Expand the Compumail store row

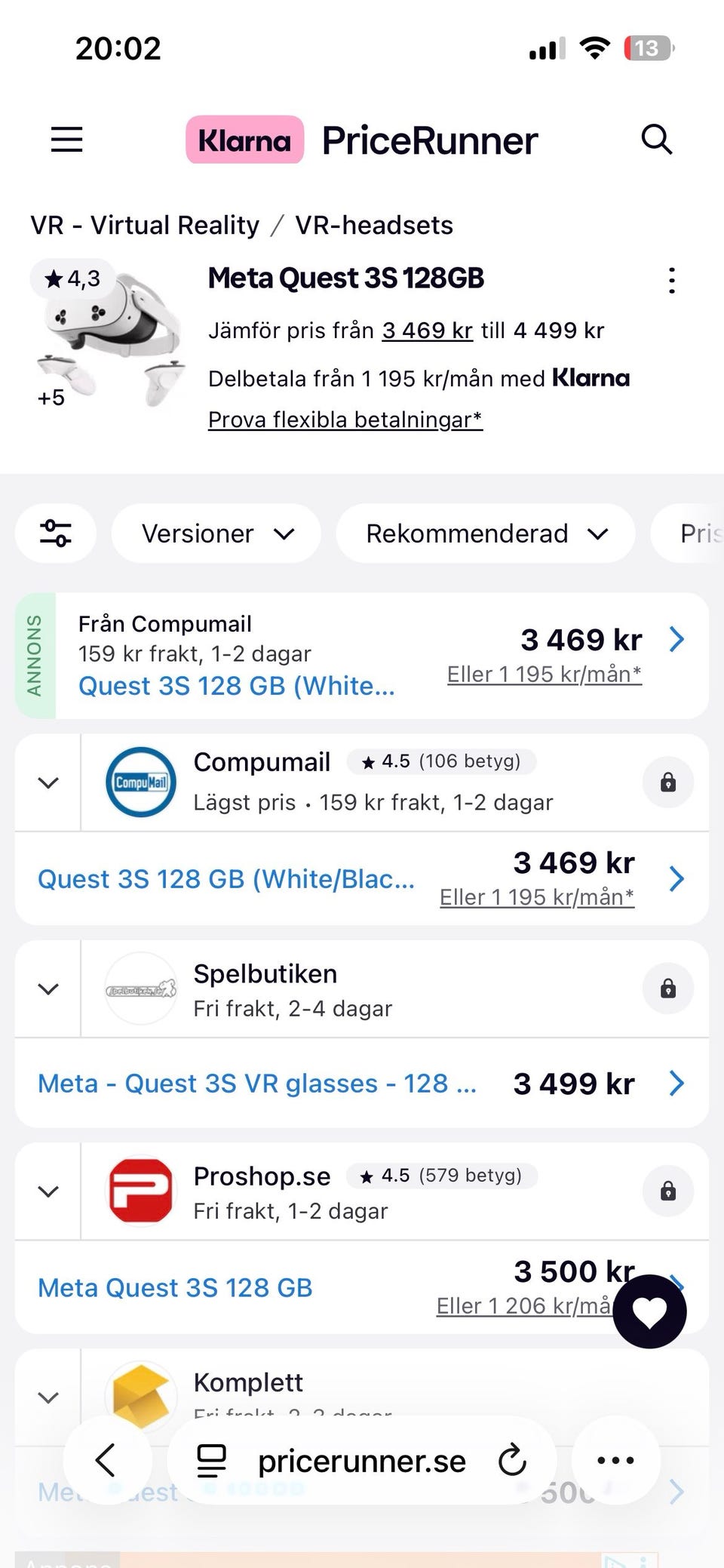[x=48, y=782]
